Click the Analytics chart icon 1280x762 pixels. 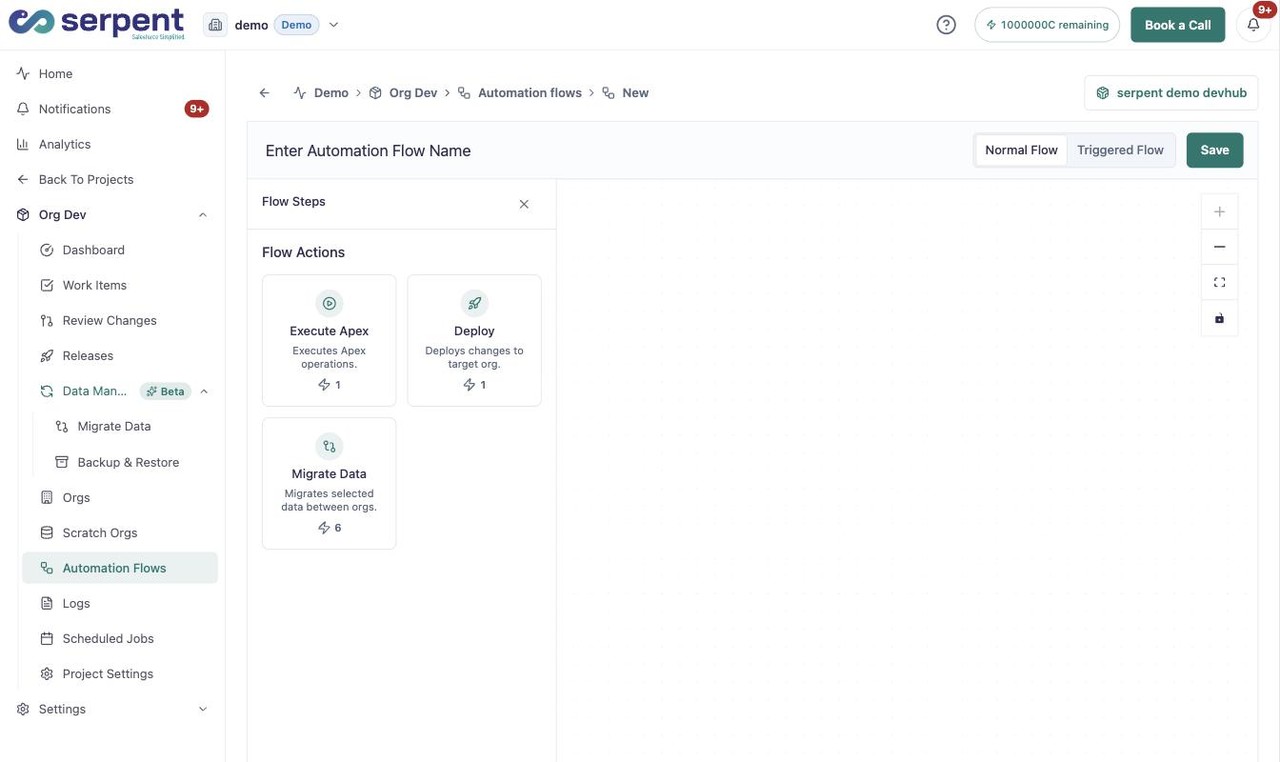click(x=23, y=144)
